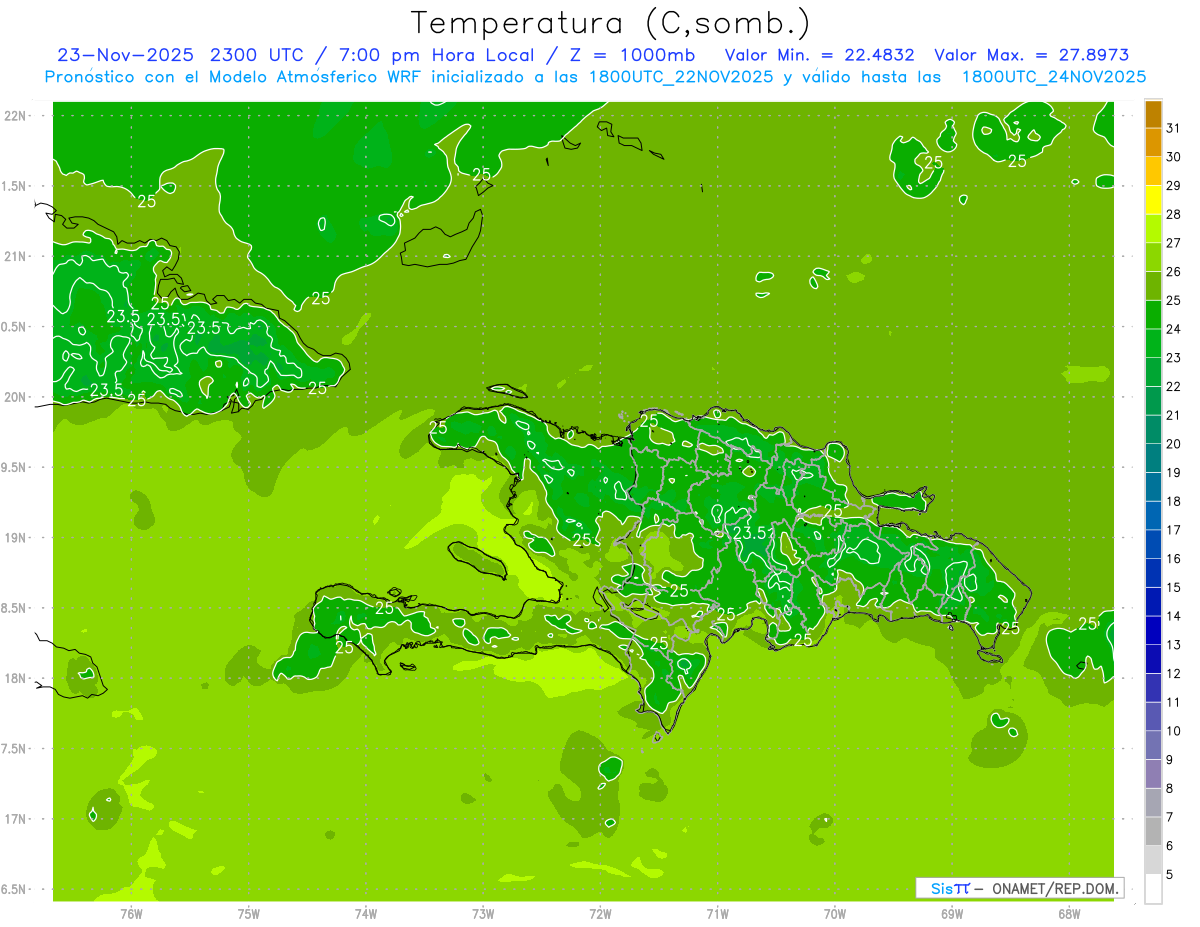Click the "68W" longitude label
The width and height of the screenshot is (1200, 927).
click(x=1069, y=914)
